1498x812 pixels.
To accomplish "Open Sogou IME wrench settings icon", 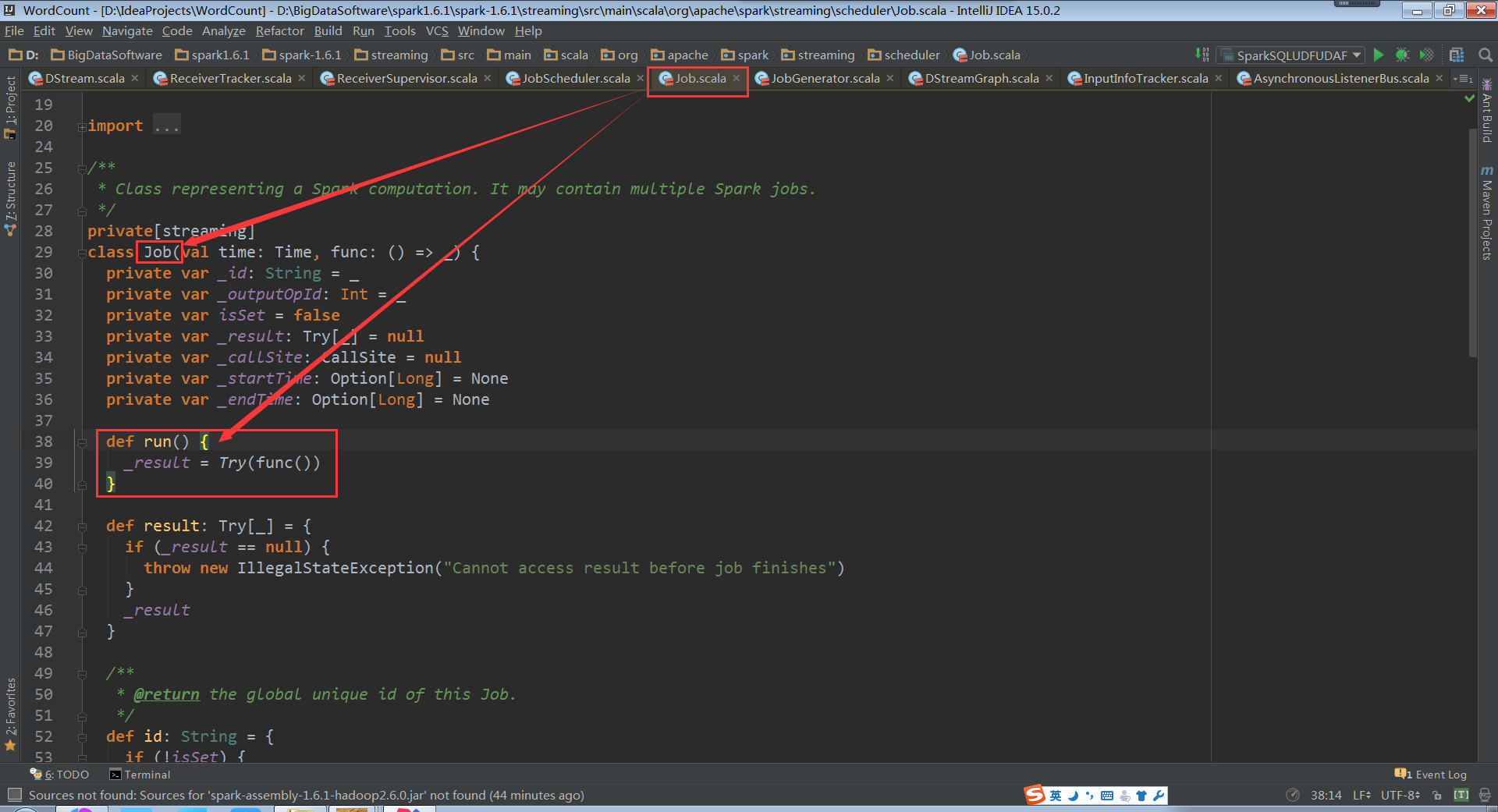I will pyautogui.click(x=1159, y=796).
